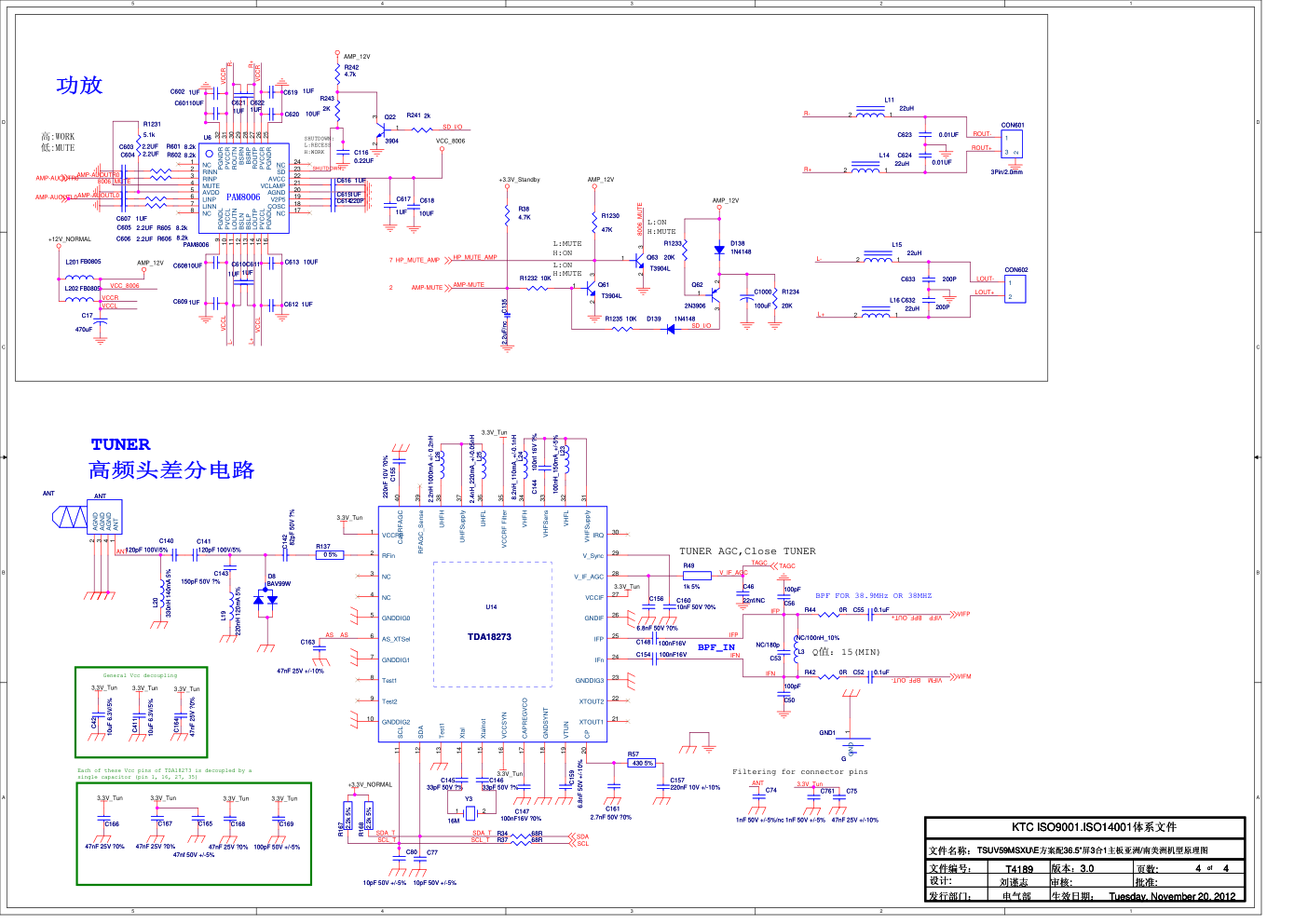Click the blue TUNER heading
Screen dimensions: 1308x924
[120, 444]
